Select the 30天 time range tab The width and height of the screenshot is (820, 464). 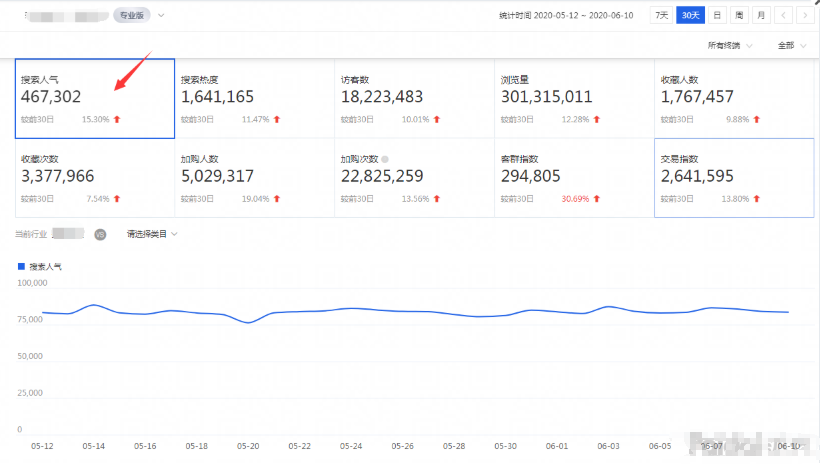[x=690, y=15]
